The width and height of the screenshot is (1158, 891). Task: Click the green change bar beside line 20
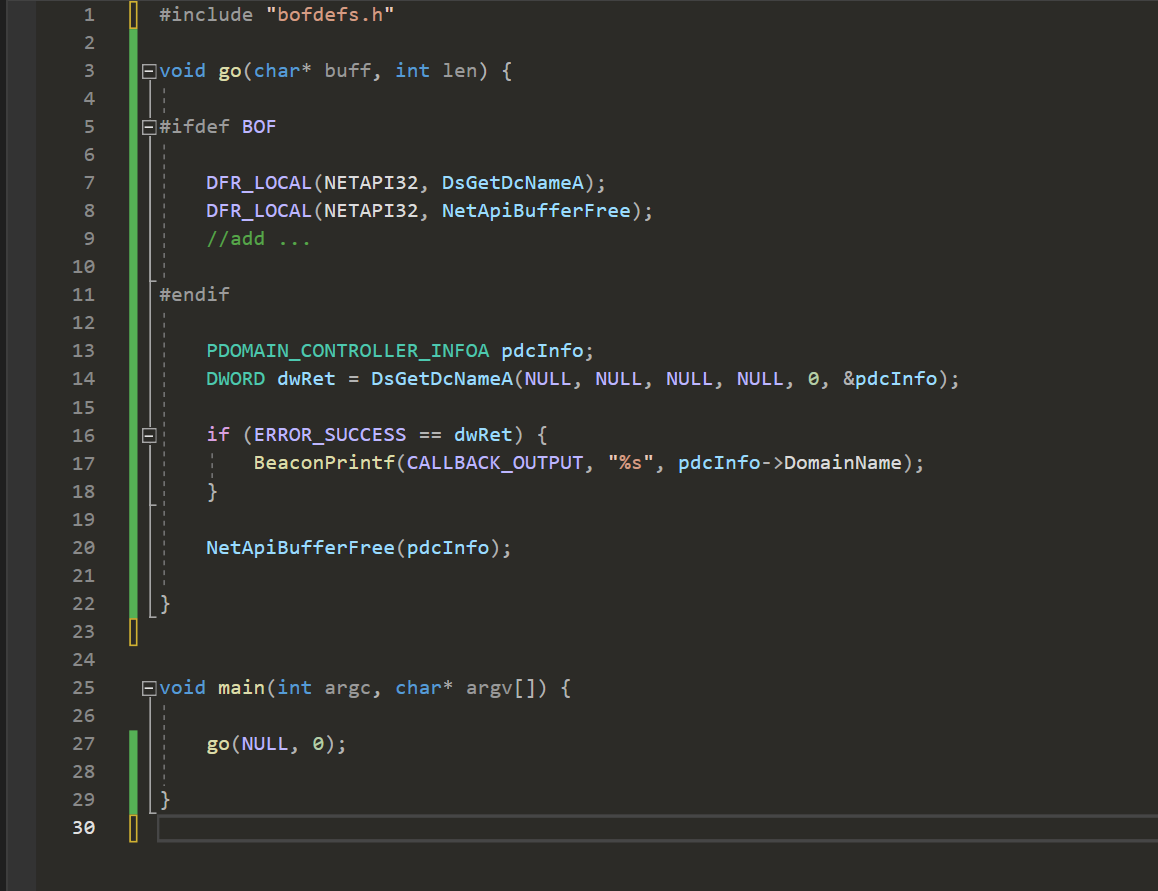click(133, 547)
